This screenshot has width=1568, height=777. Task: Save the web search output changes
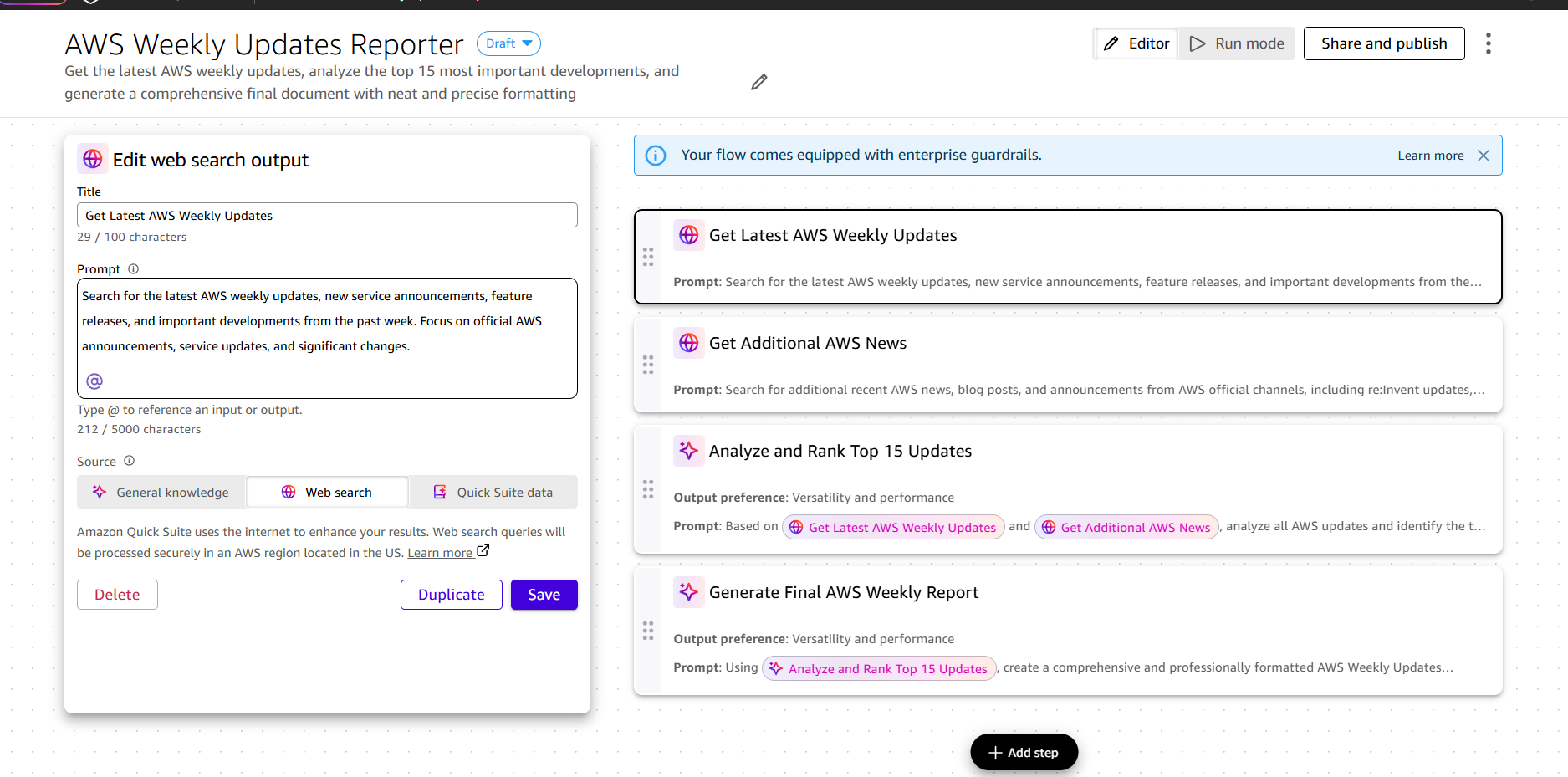pyautogui.click(x=544, y=594)
